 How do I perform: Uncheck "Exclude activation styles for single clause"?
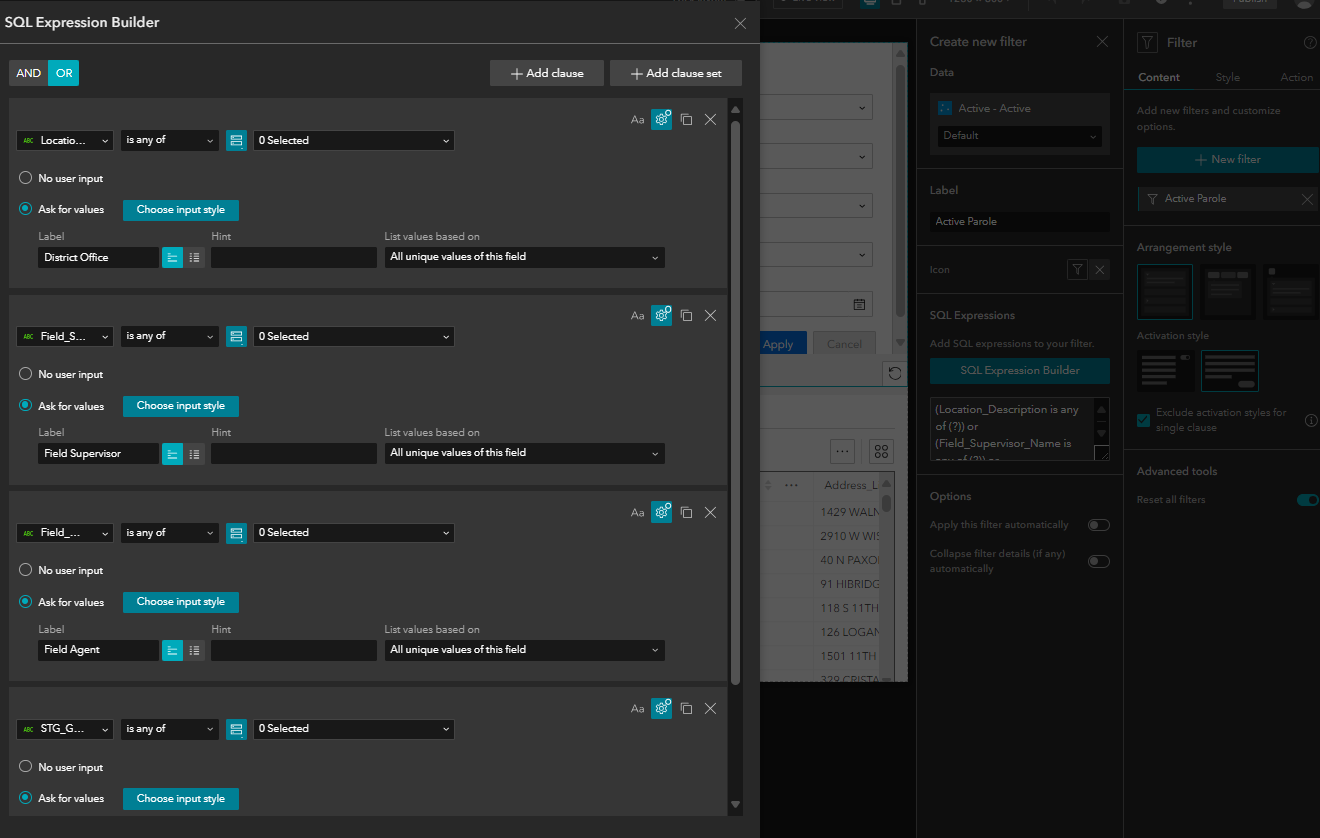click(x=1143, y=420)
